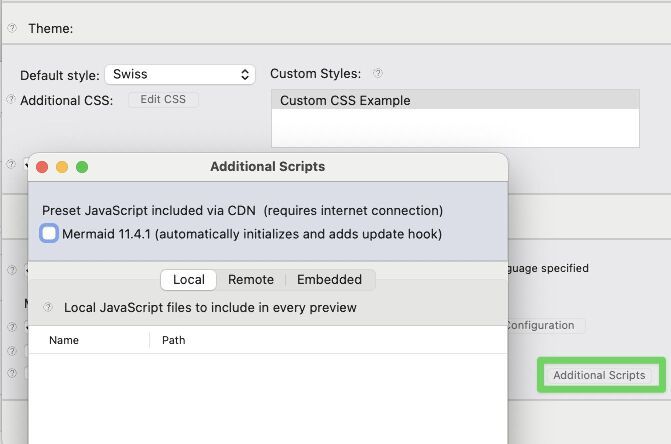Sort scripts by the Name column header

point(90,340)
